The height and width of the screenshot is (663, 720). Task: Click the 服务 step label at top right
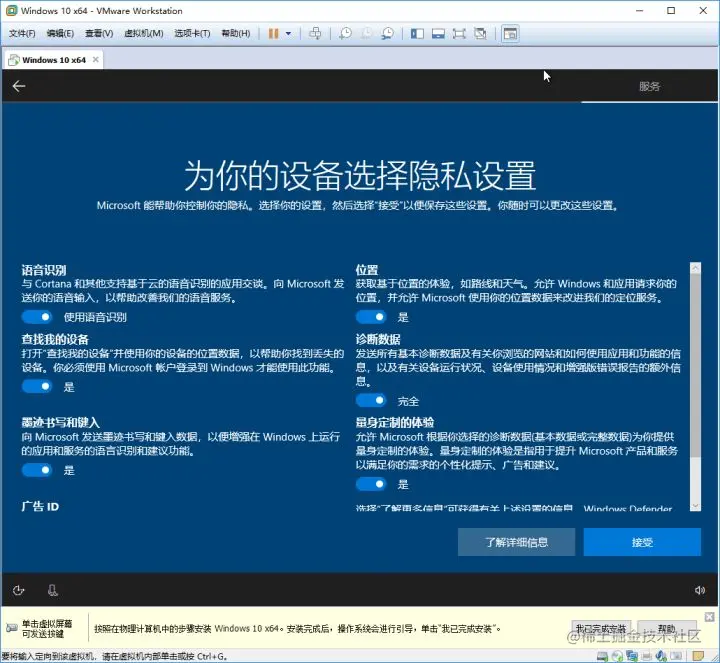pos(649,86)
